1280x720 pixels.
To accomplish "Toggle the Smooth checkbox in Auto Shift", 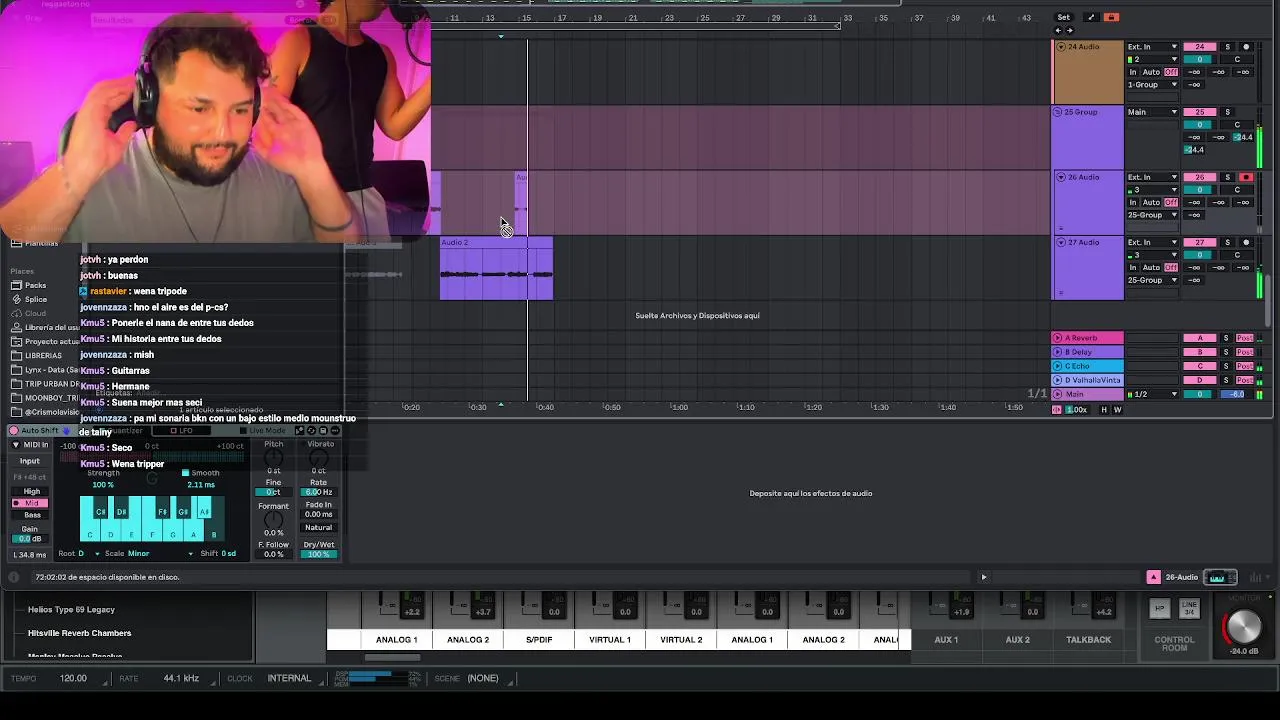I will pos(185,473).
